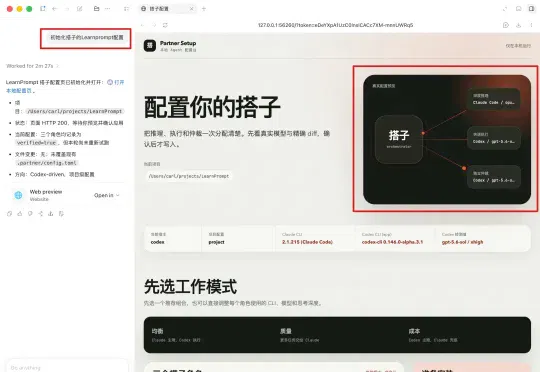Expand the Worked for 2m 27s details
Viewport: 540px width, 372px height.
click(x=33, y=66)
